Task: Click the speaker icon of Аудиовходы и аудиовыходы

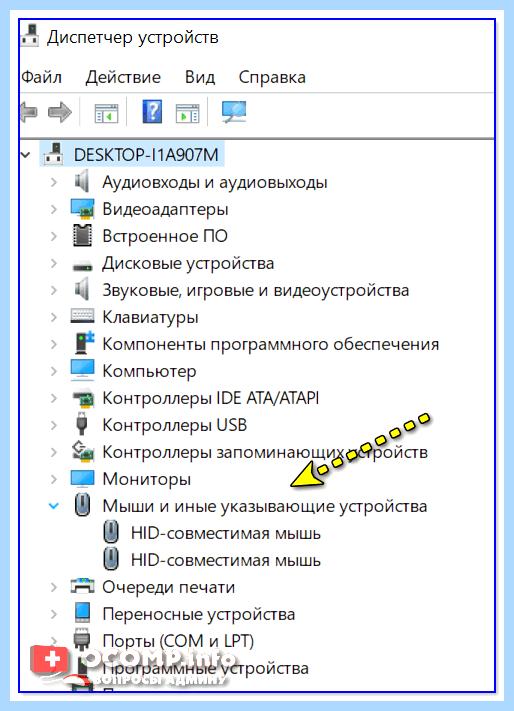Action: (82, 182)
